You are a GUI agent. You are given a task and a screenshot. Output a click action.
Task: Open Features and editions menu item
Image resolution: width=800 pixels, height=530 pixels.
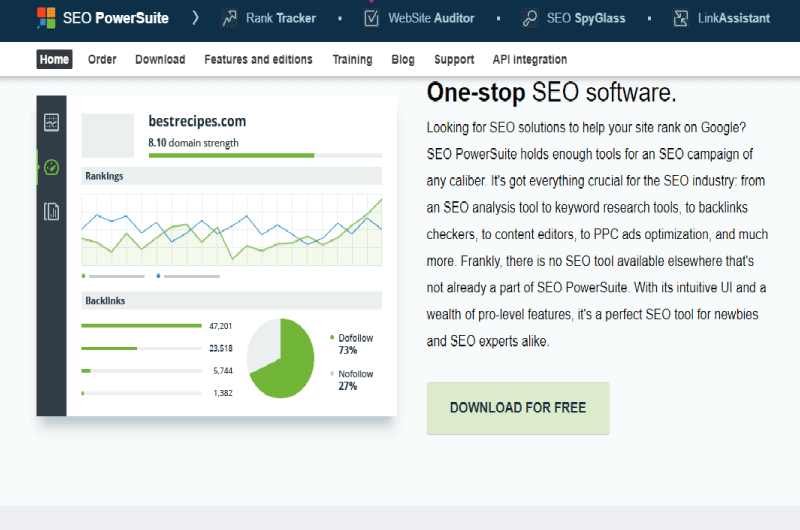coord(258,59)
